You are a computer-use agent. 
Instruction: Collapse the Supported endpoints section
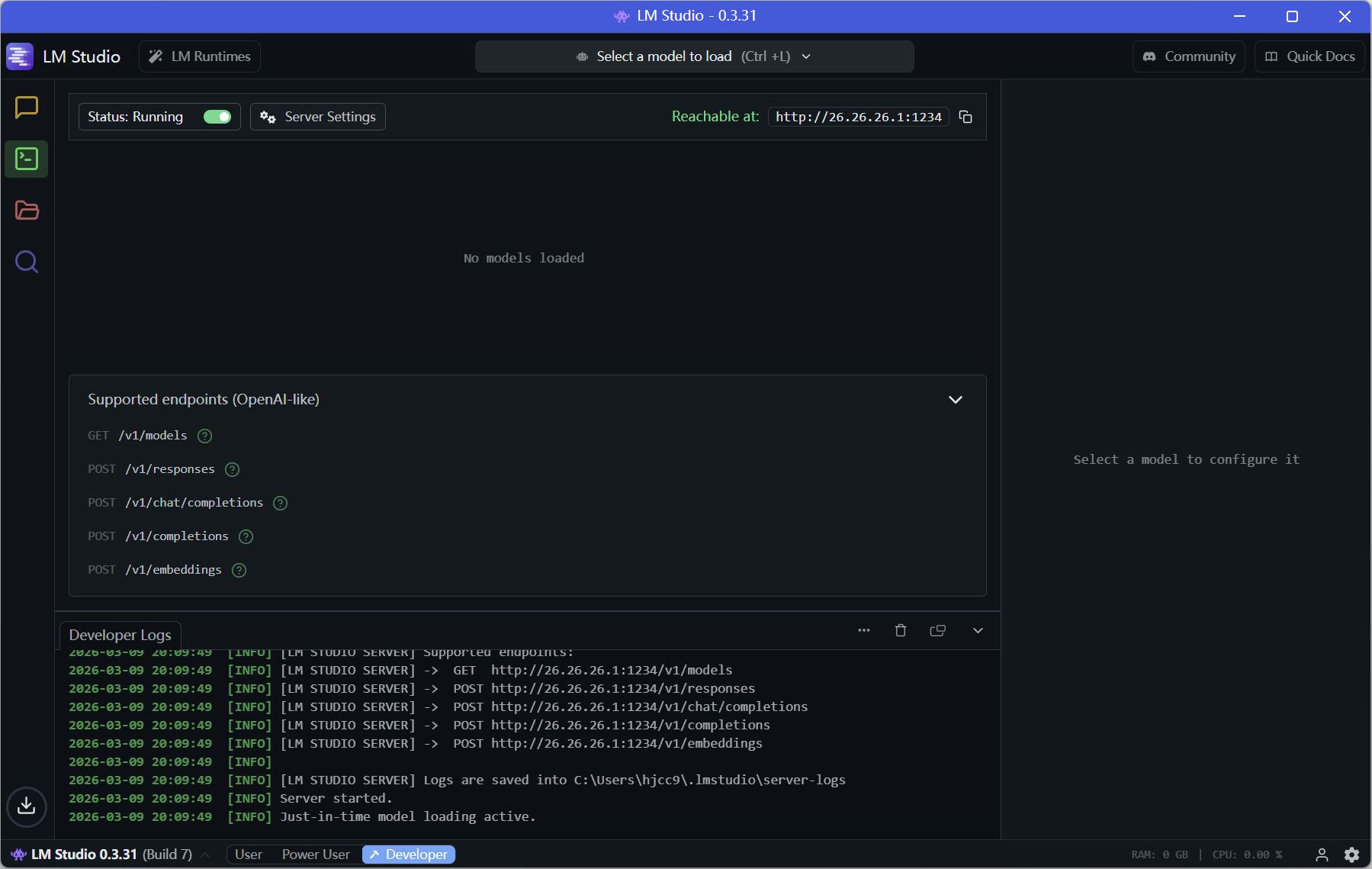coord(955,400)
